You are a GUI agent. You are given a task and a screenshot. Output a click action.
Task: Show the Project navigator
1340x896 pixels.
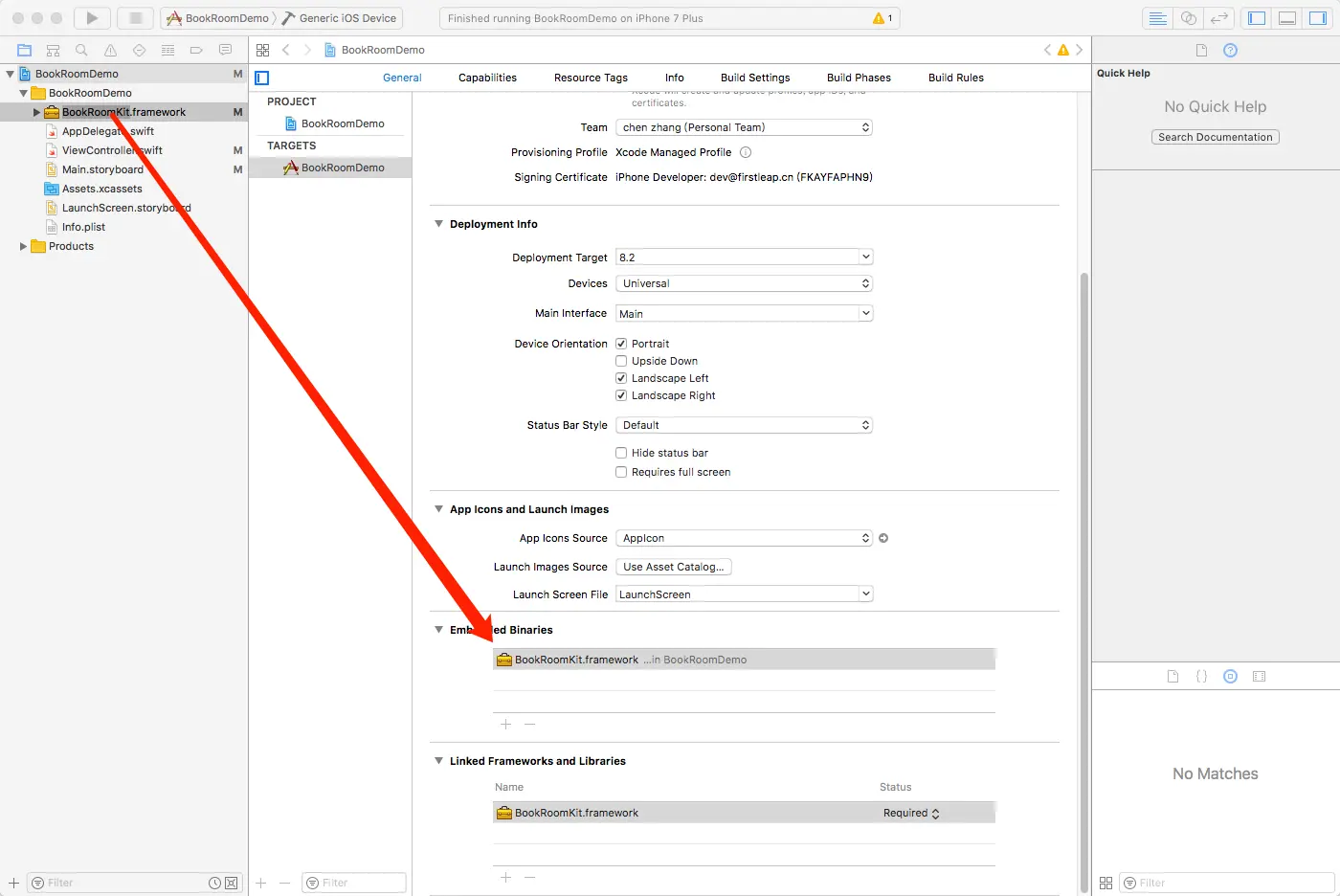[x=25, y=50]
